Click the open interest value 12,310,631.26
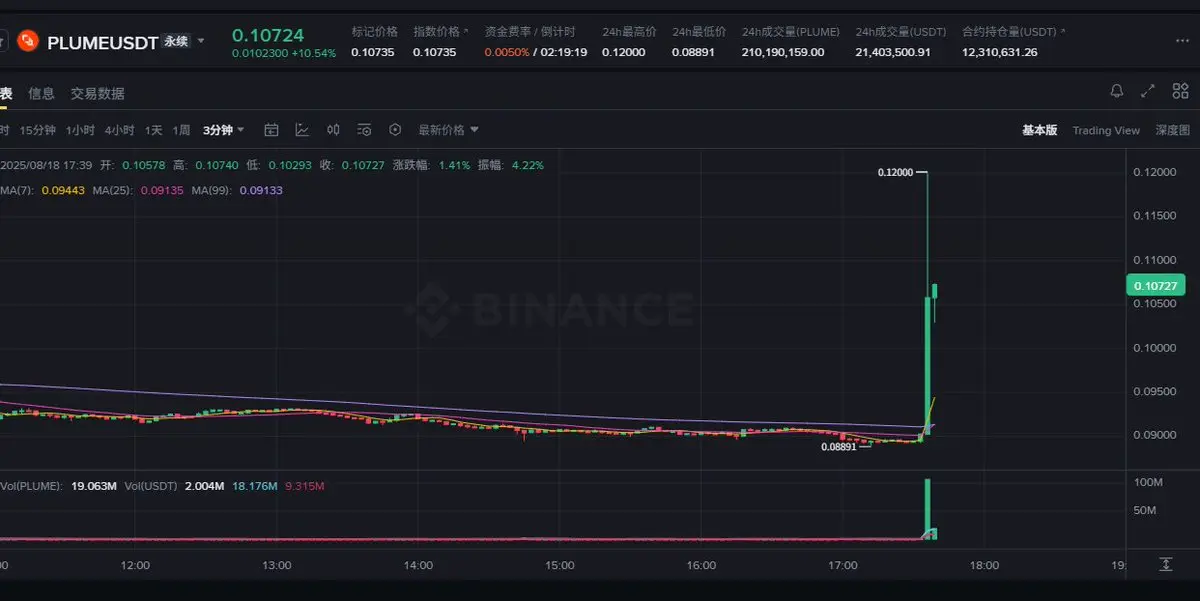 pyautogui.click(x=999, y=52)
